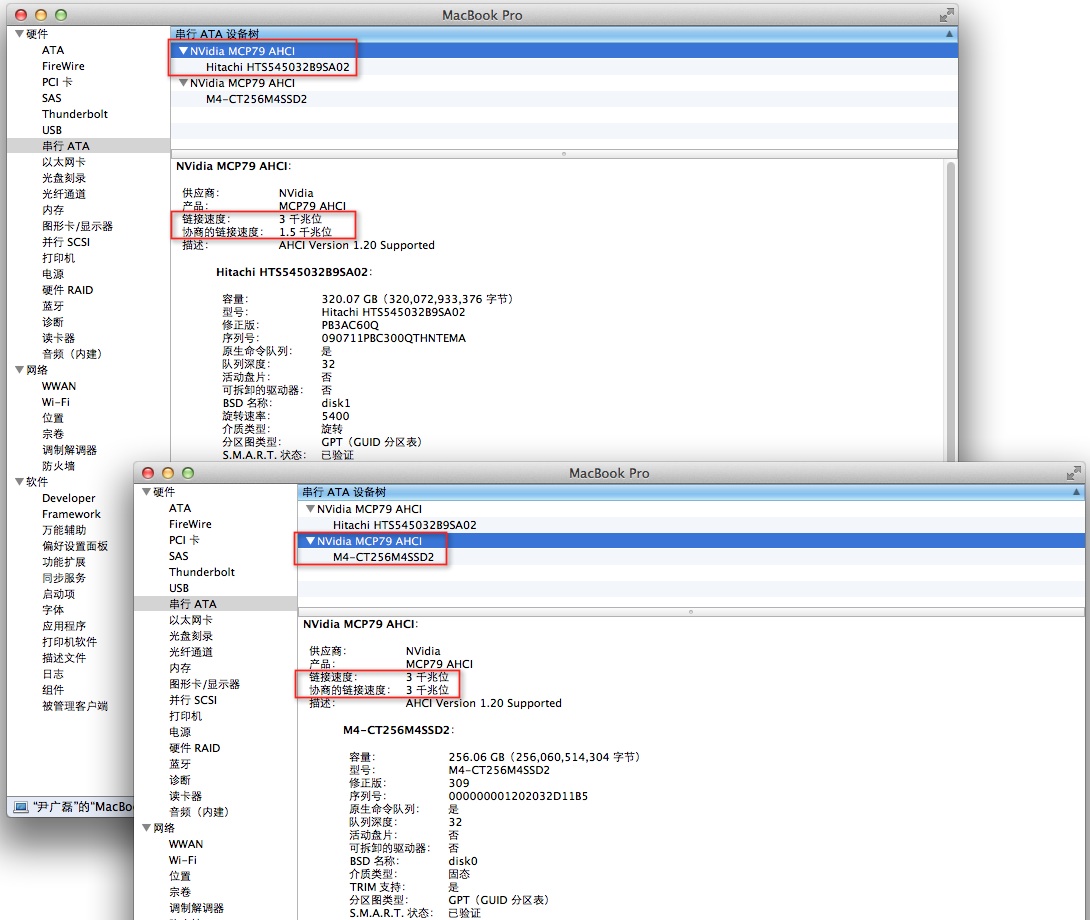This screenshot has height=920, width=1090.
Task: Click the computer icon in the back window's path bar
Action: click(x=21, y=807)
